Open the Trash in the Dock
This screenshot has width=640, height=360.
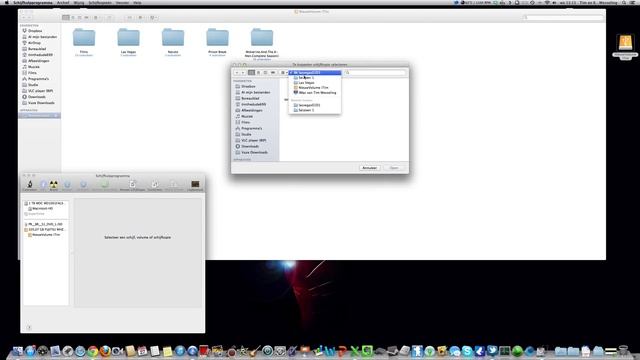click(x=623, y=351)
